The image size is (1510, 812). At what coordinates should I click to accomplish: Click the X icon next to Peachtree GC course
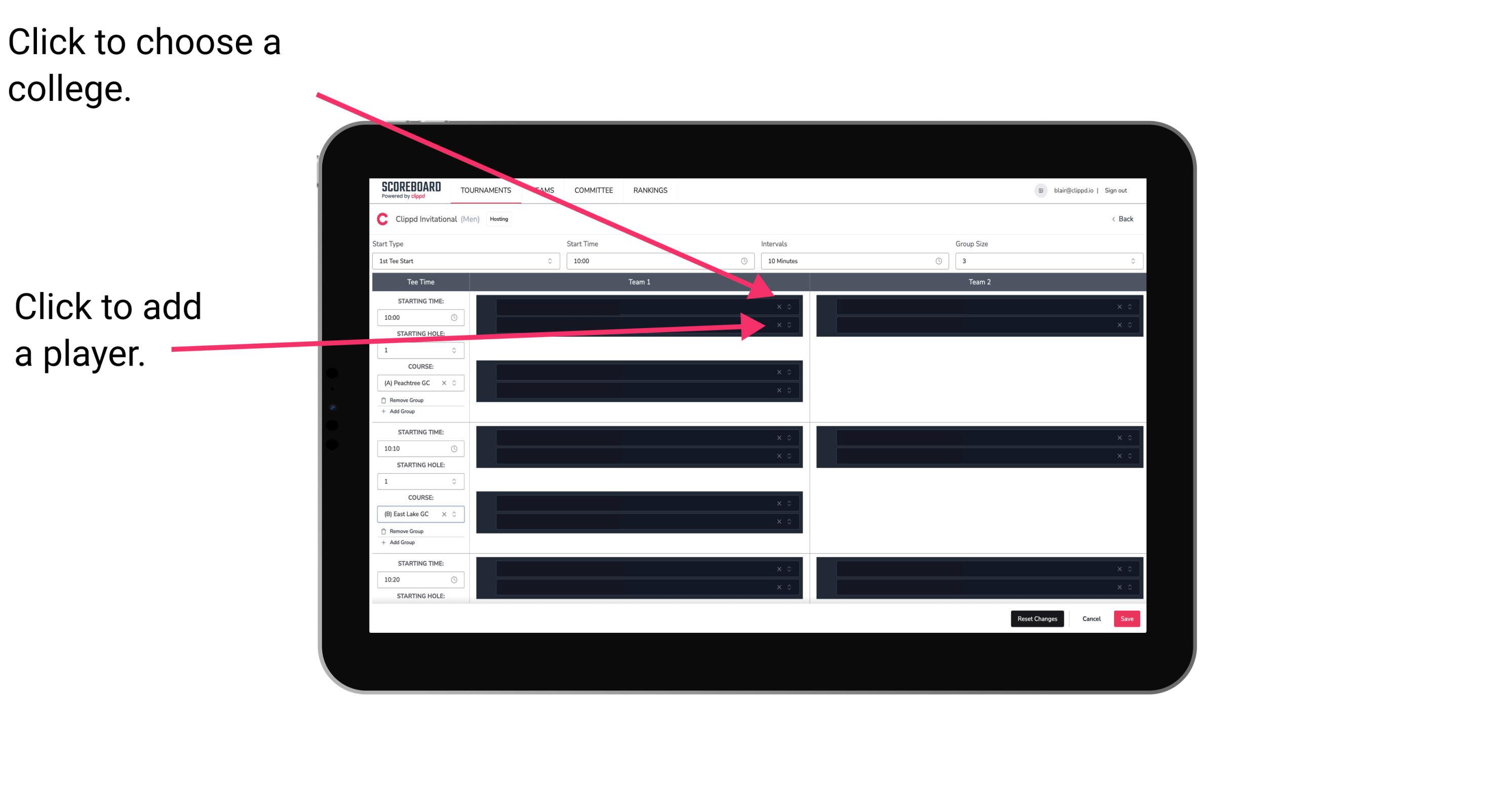pyautogui.click(x=446, y=383)
